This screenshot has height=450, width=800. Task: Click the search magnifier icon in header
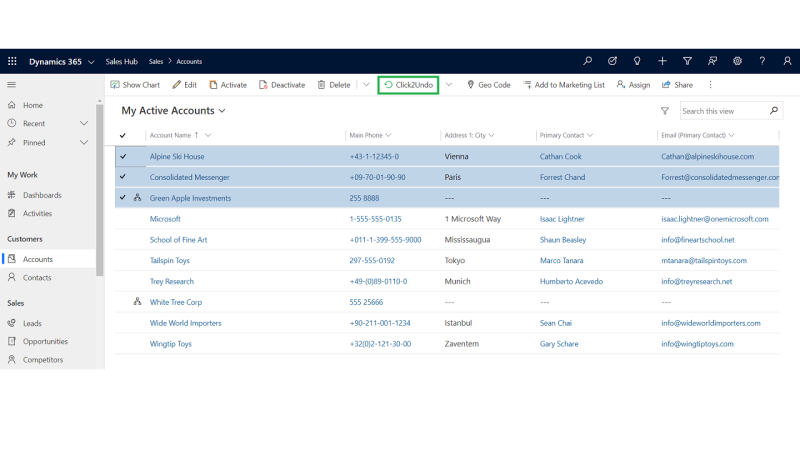587,61
